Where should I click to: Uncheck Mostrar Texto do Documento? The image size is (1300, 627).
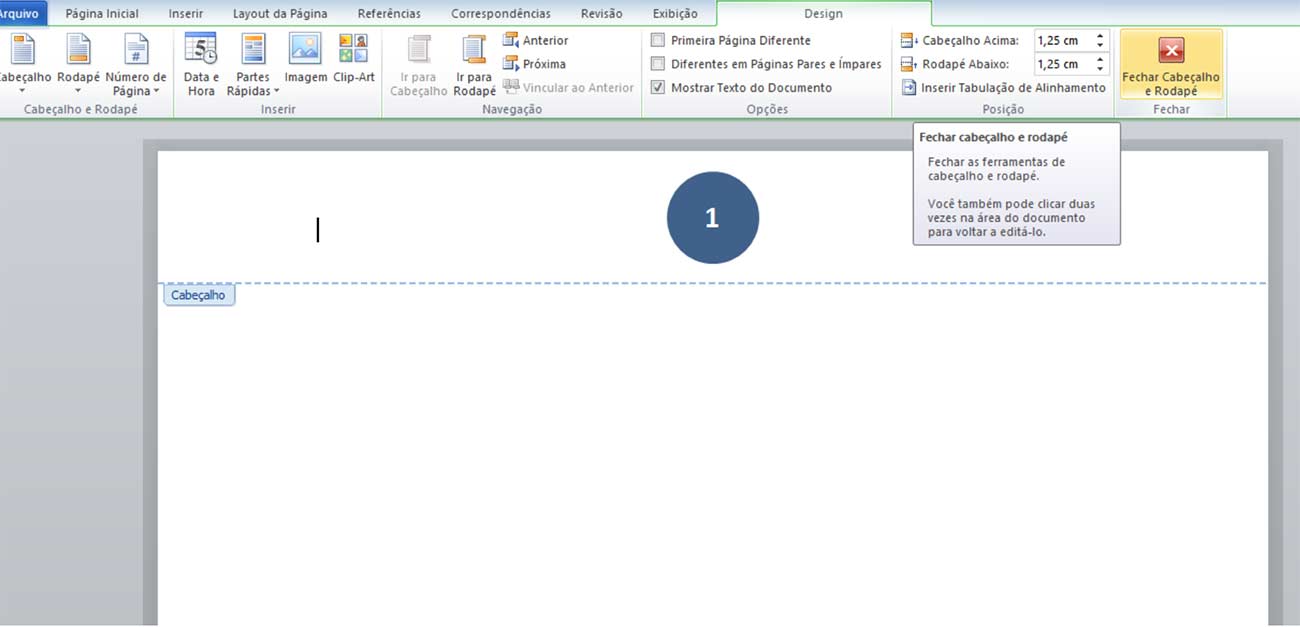(658, 88)
